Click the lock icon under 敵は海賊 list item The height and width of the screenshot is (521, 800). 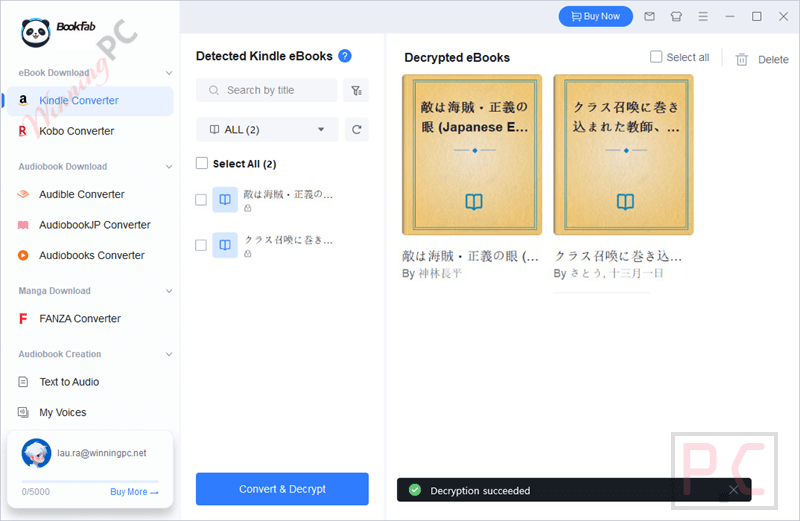(x=247, y=208)
